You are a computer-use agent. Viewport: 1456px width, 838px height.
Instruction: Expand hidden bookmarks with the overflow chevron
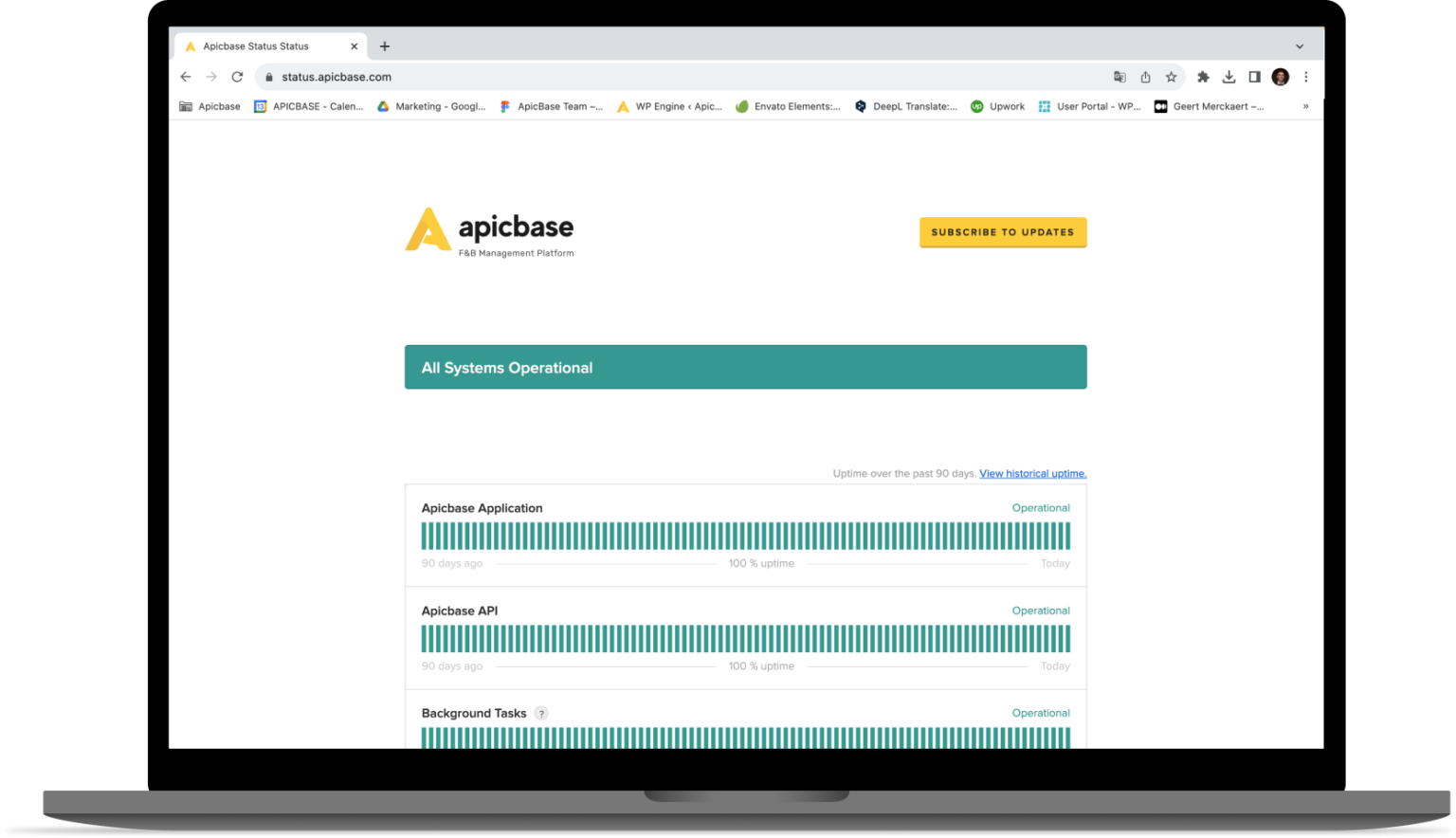[x=1305, y=106]
